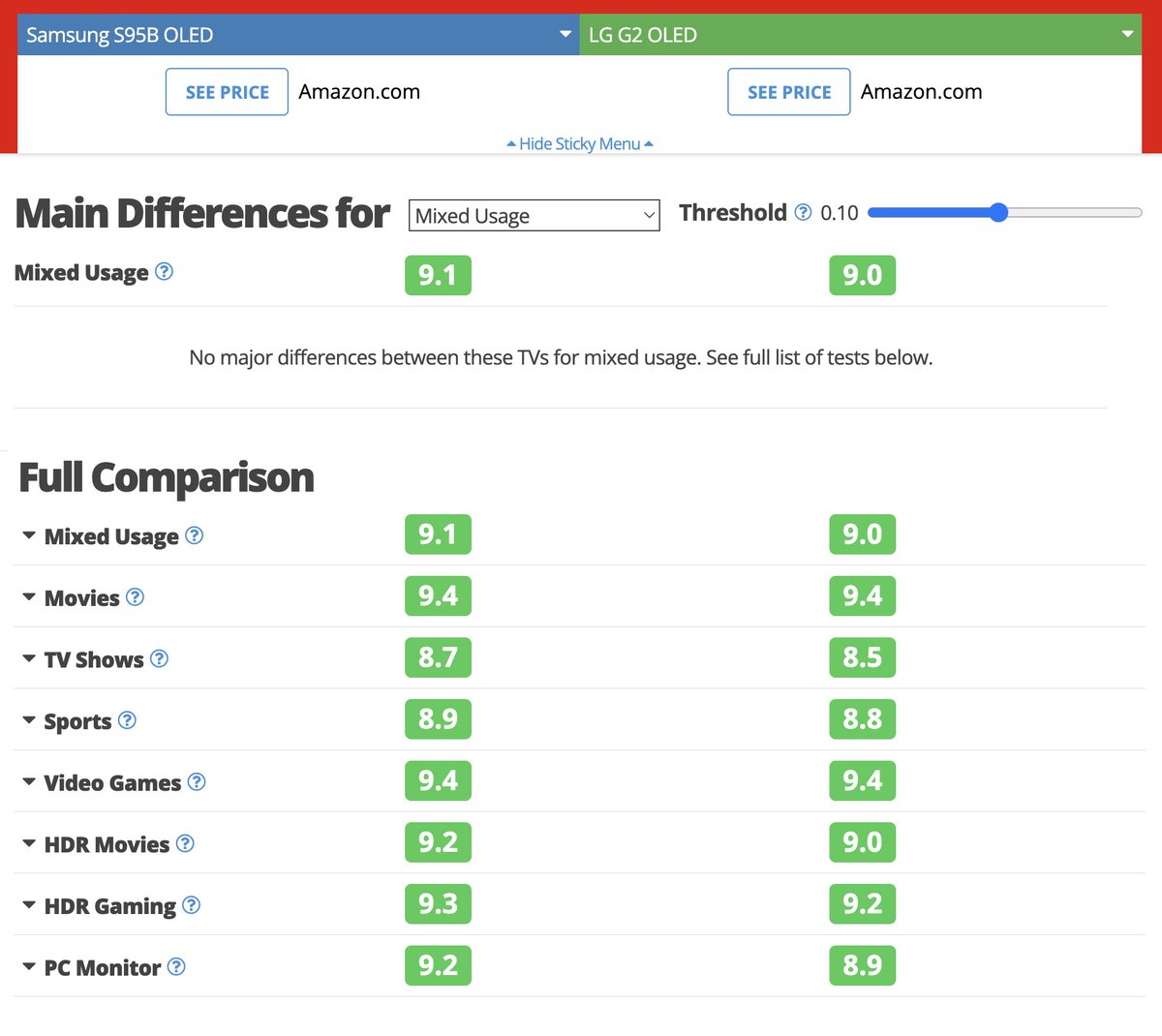Screen dimensions: 1162x1036
Task: Expand the Mixed Usage row in Full Comparison
Action: point(29,535)
